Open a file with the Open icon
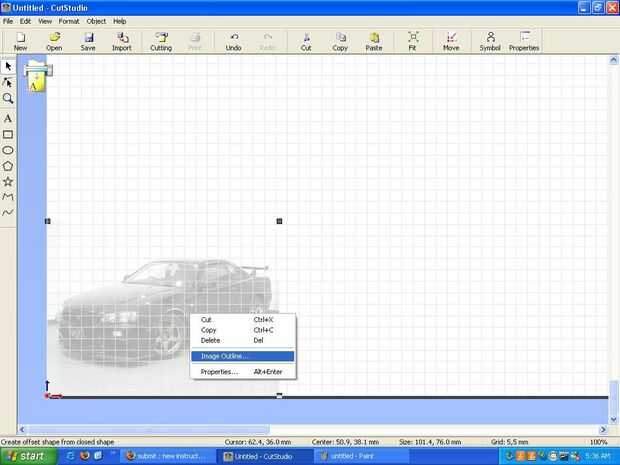The image size is (620, 465). click(x=54, y=42)
